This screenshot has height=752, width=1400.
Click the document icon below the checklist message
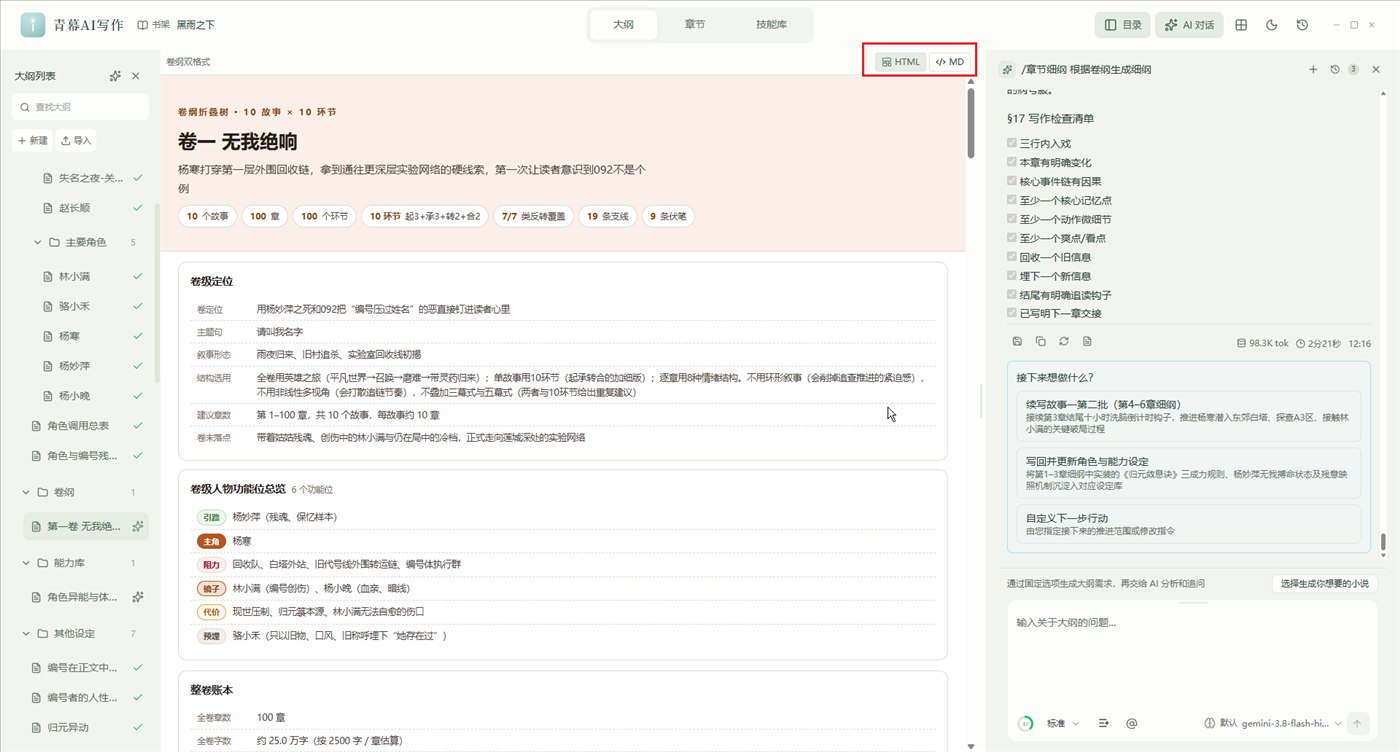pyautogui.click(x=1087, y=342)
